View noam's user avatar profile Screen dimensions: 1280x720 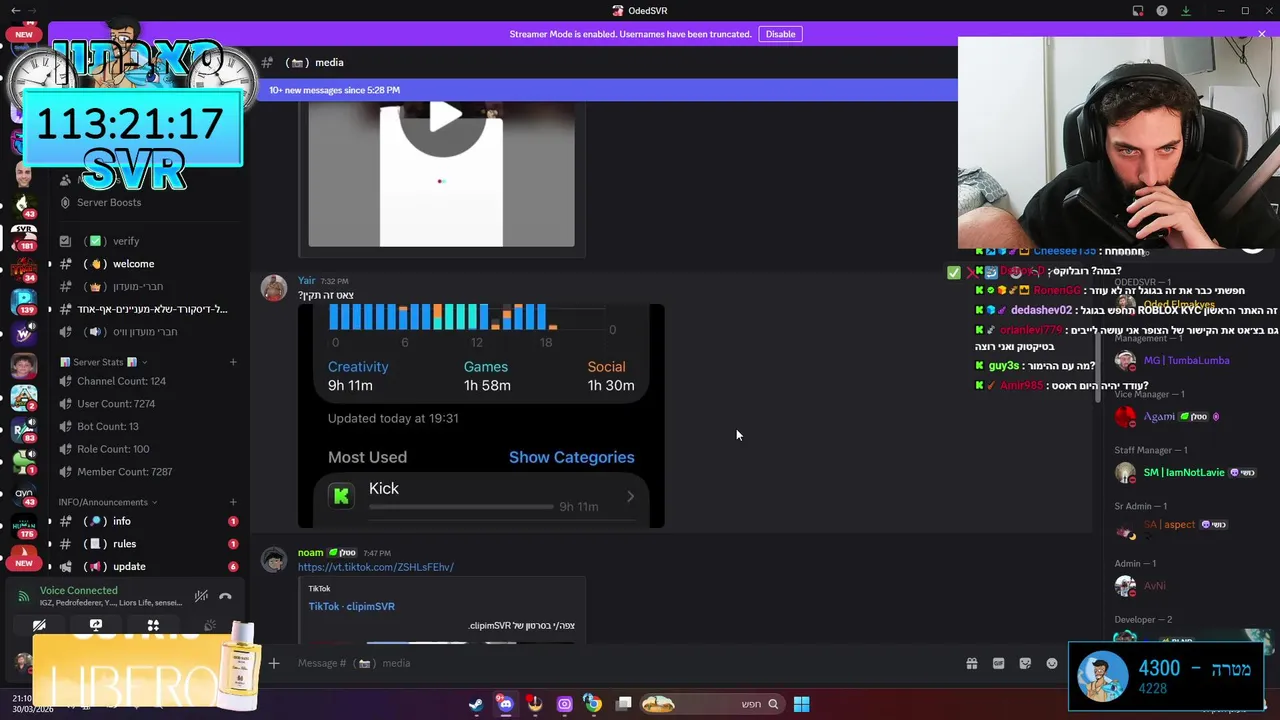point(274,560)
